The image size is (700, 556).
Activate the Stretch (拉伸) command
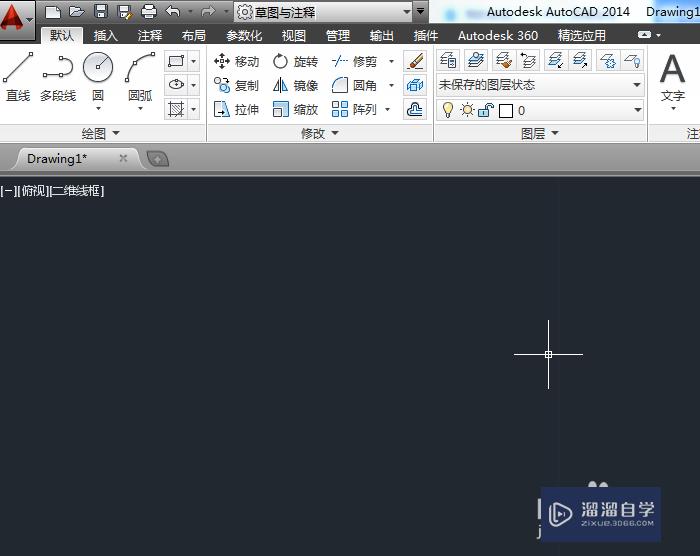[237, 109]
